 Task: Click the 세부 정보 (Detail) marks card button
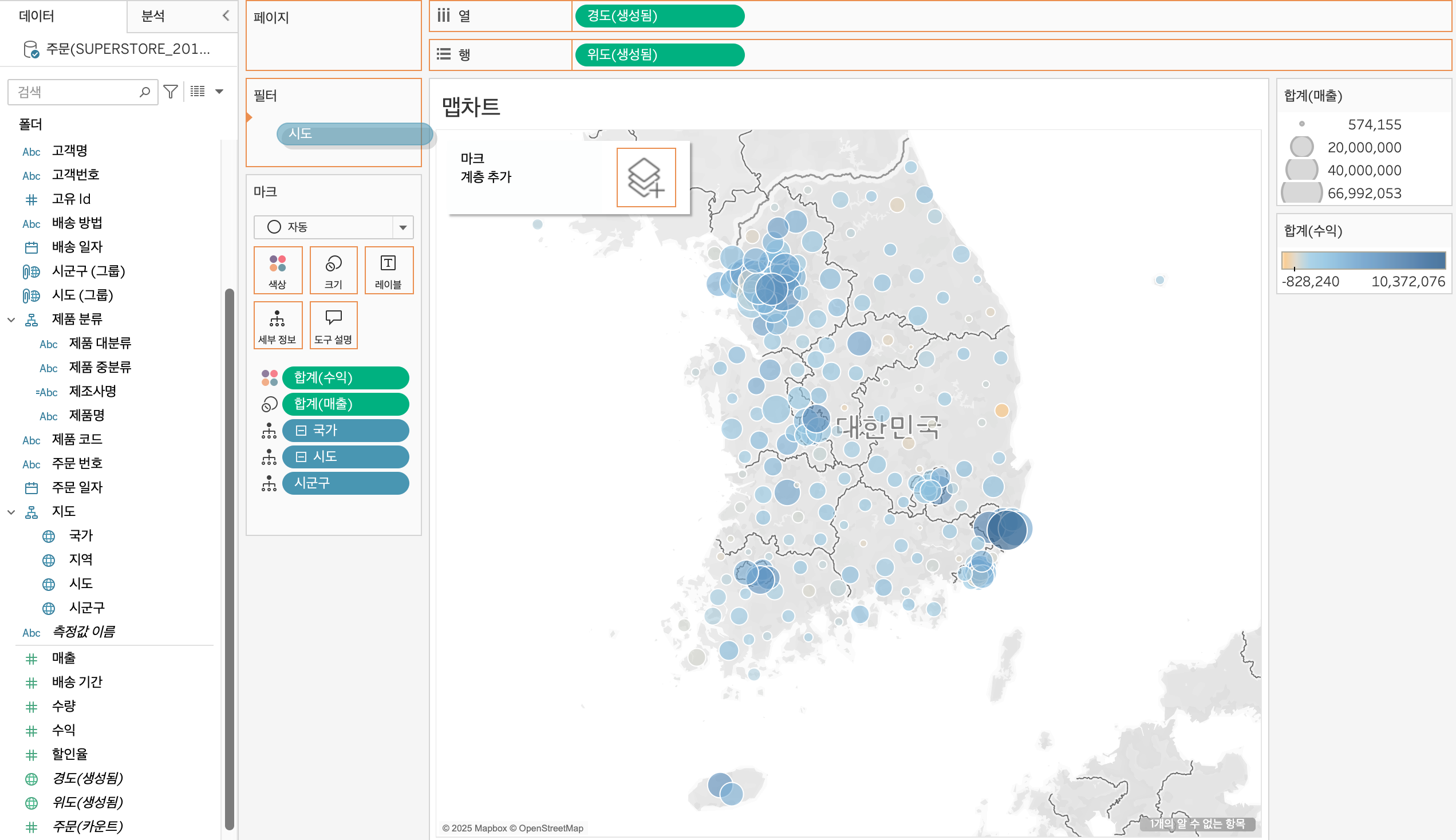278,325
